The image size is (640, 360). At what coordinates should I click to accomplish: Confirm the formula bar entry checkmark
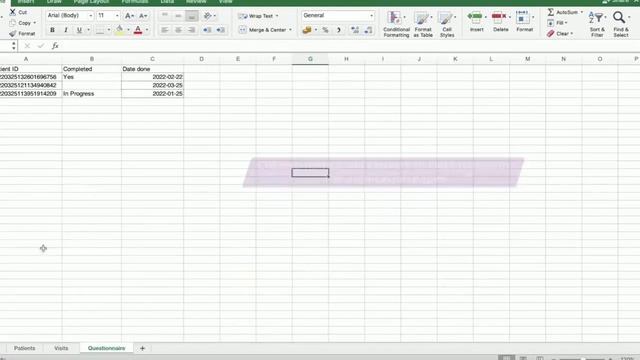coord(41,46)
